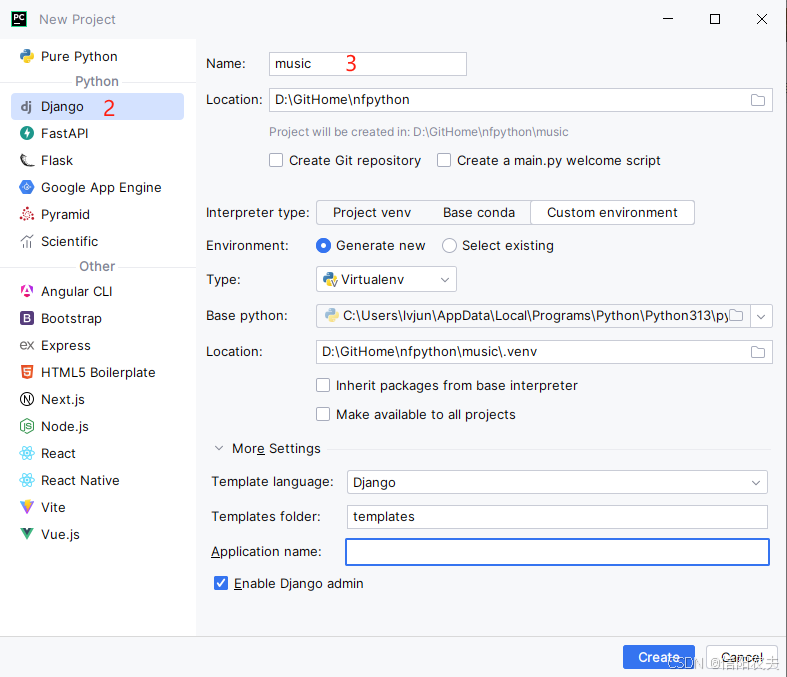Switch to Project venv interpreter tab
Screen dimensions: 787x677
372,213
